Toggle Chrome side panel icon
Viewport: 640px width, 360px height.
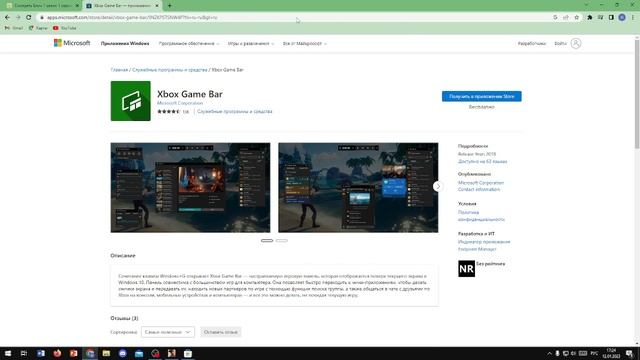(x=611, y=18)
